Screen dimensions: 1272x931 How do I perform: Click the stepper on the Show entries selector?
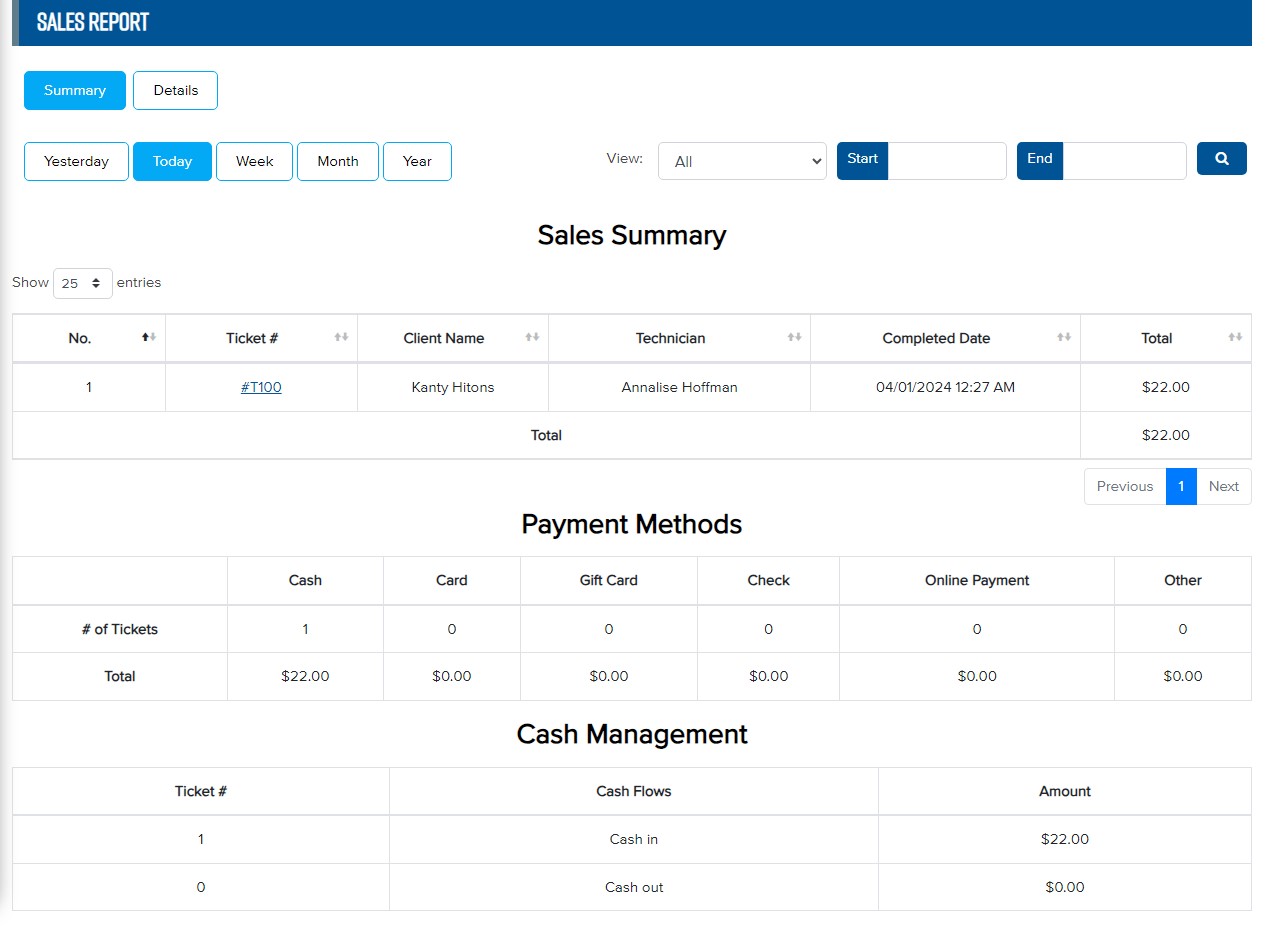pyautogui.click(x=98, y=283)
